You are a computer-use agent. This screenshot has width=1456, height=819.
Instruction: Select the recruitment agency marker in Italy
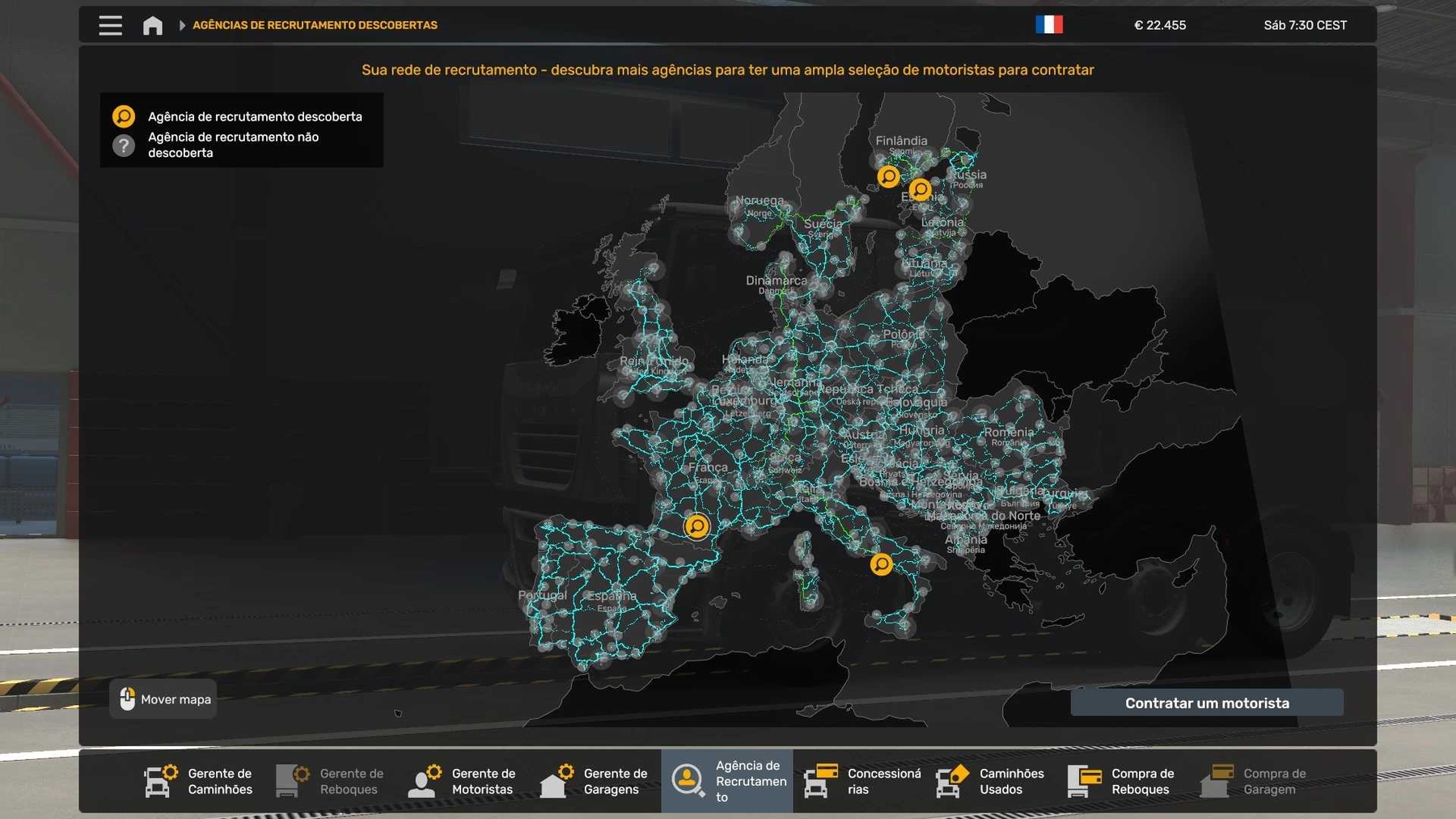[x=881, y=564]
